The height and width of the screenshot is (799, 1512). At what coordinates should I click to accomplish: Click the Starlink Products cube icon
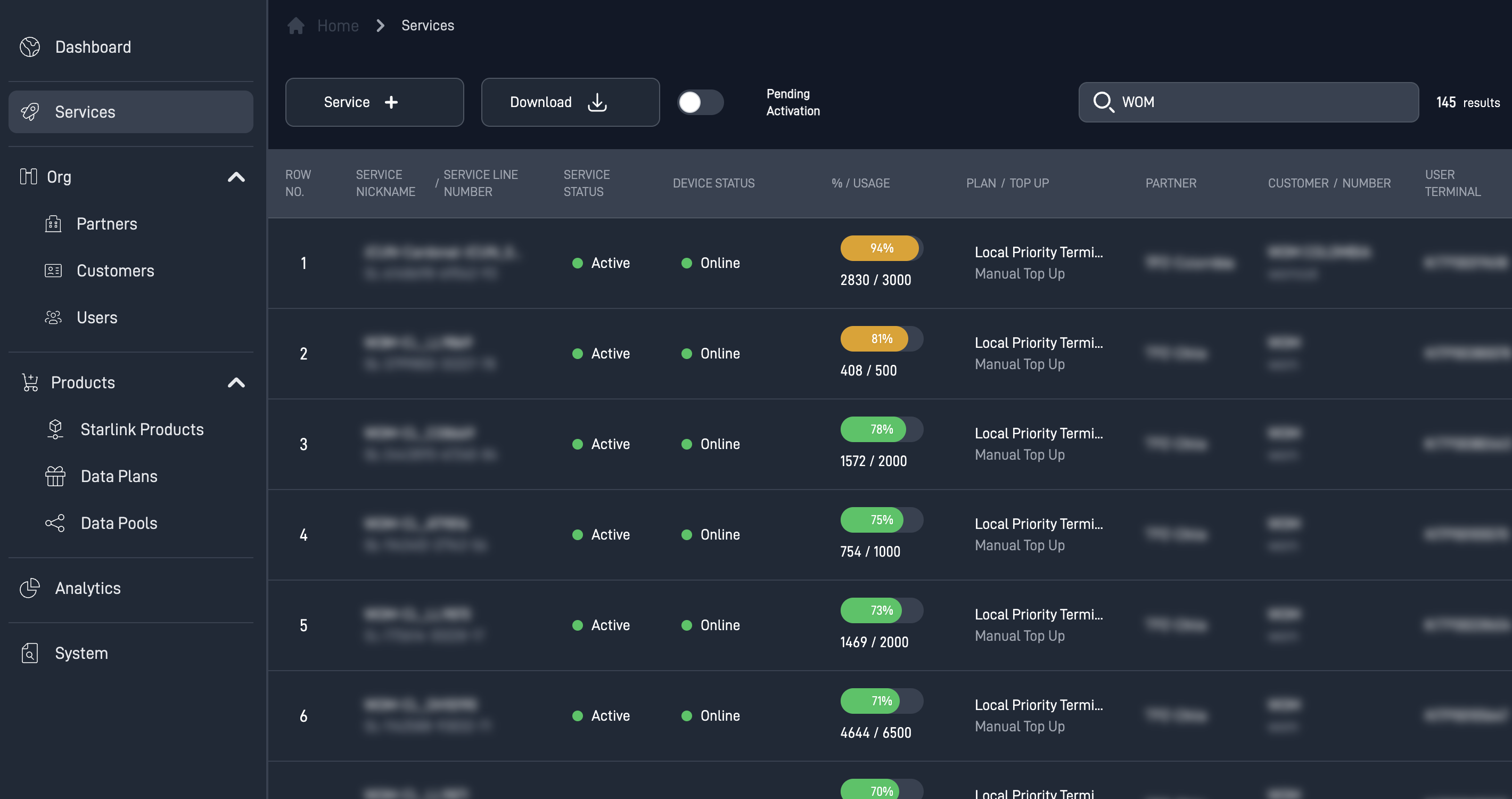tap(55, 429)
